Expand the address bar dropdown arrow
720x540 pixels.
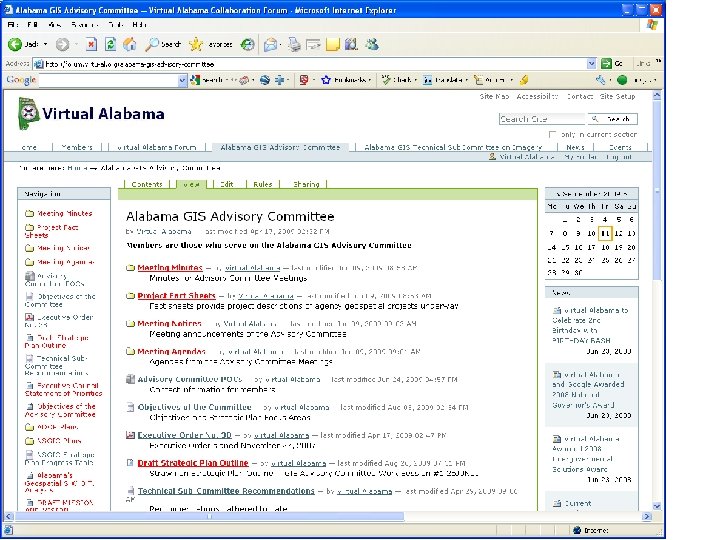(591, 64)
